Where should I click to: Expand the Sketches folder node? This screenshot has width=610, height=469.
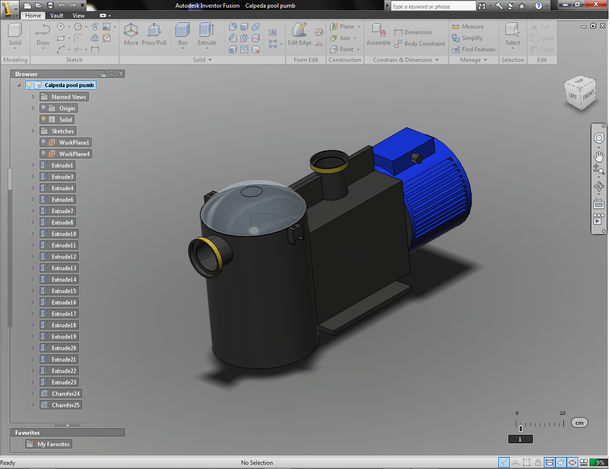click(x=33, y=131)
